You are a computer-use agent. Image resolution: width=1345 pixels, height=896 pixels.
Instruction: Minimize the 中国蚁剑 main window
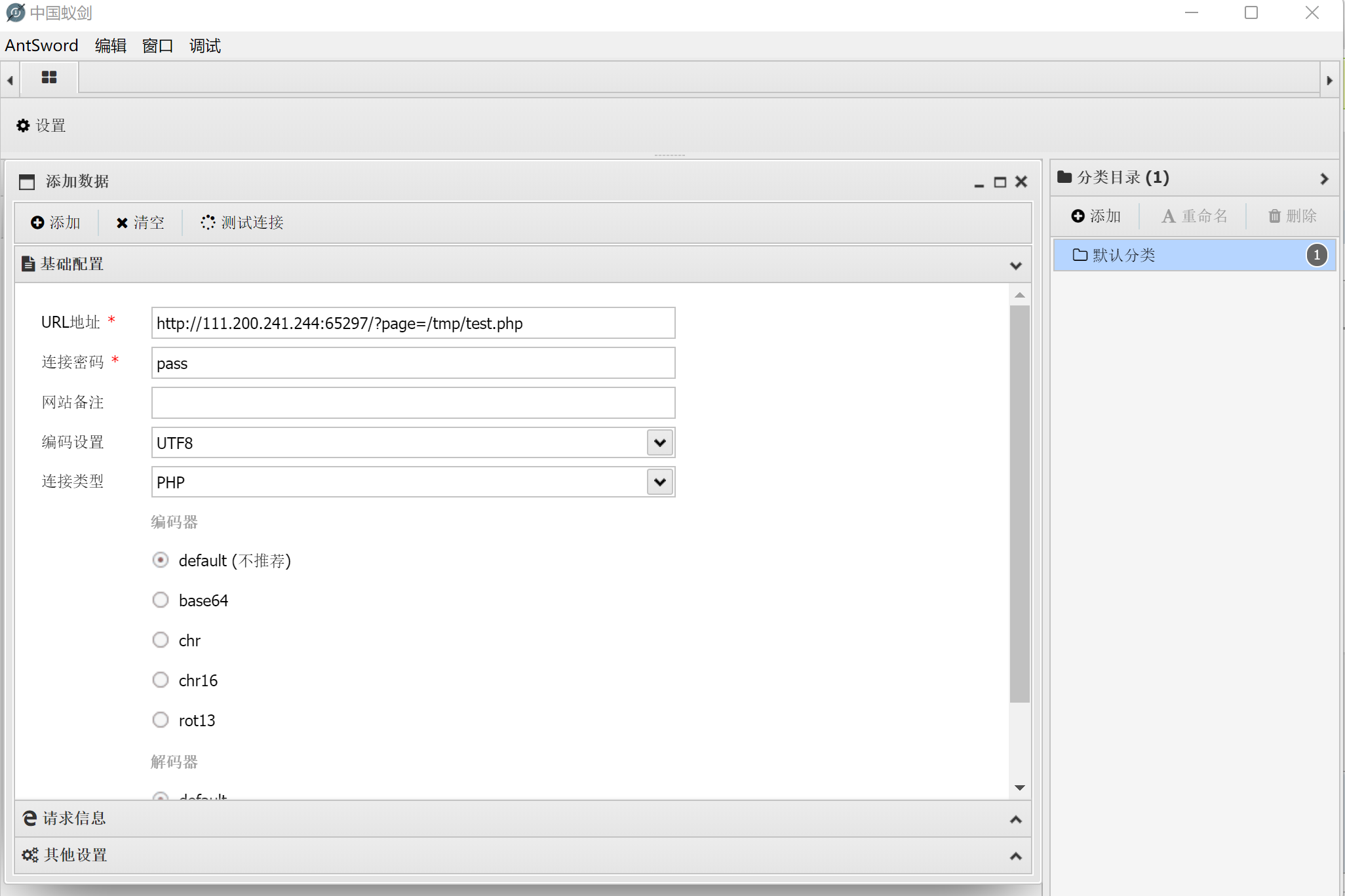[x=1192, y=12]
